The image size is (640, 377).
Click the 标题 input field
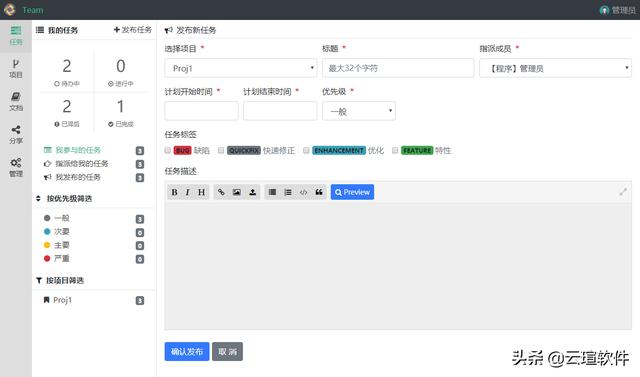point(398,68)
